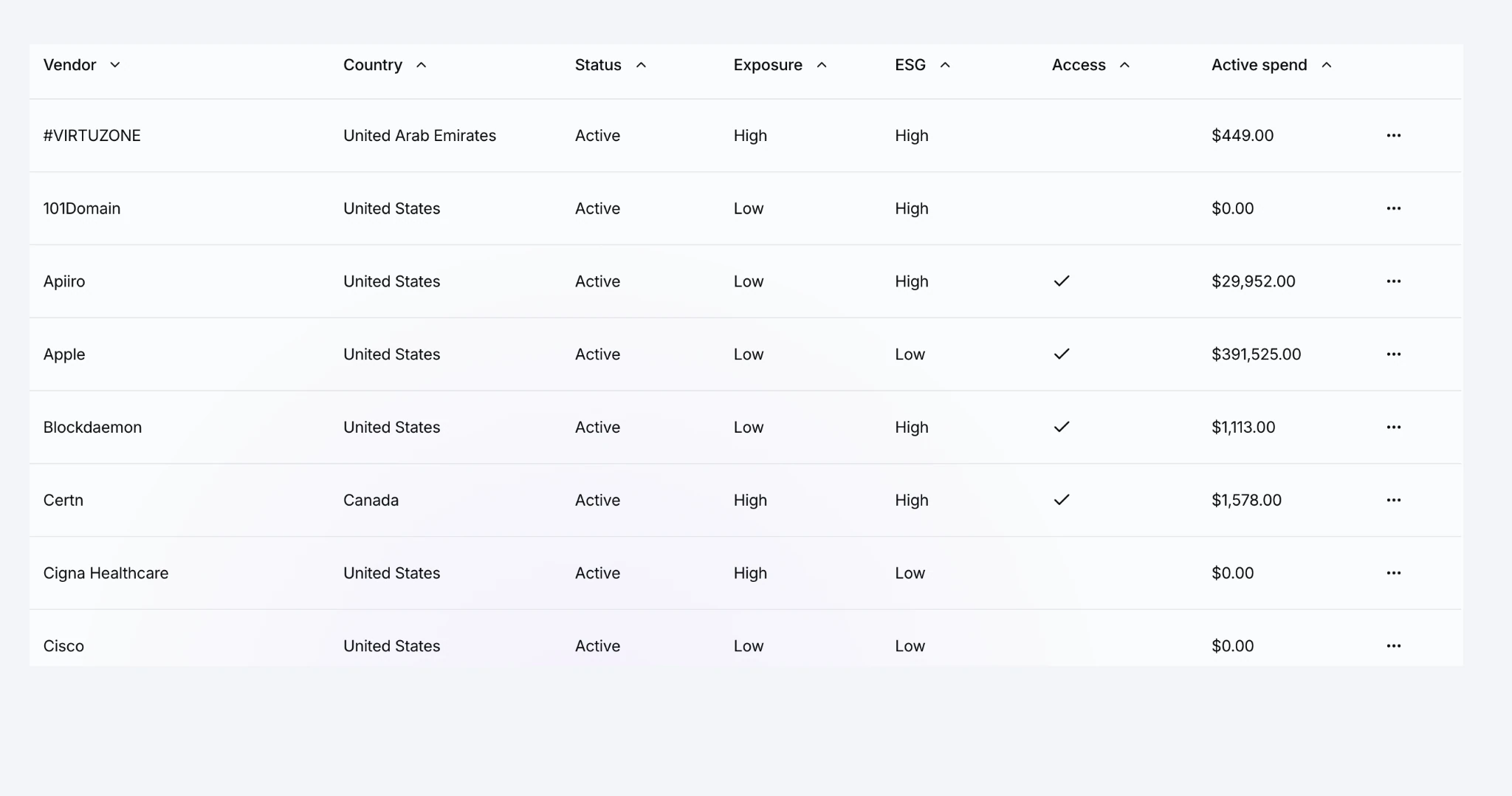Screen dimensions: 1512x796
Task: Open the three-dot menu for Apple
Action: [1393, 354]
